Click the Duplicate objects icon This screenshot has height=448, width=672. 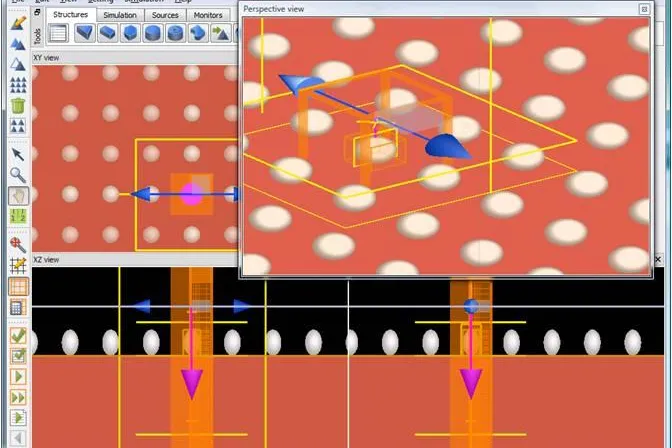tap(18, 44)
